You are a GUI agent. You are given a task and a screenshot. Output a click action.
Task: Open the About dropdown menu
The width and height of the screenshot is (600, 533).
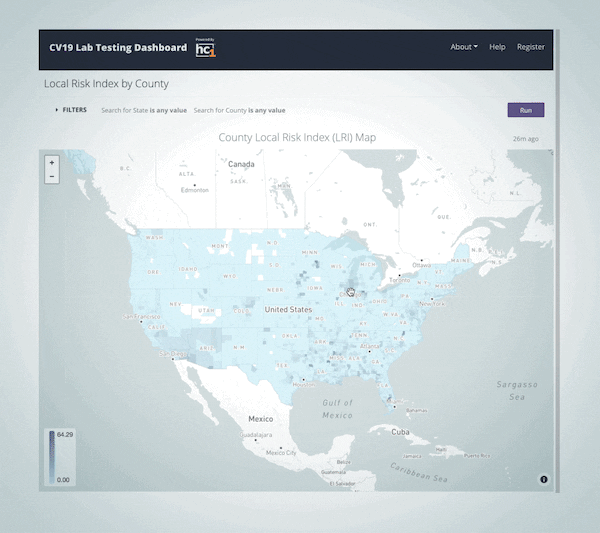point(464,47)
